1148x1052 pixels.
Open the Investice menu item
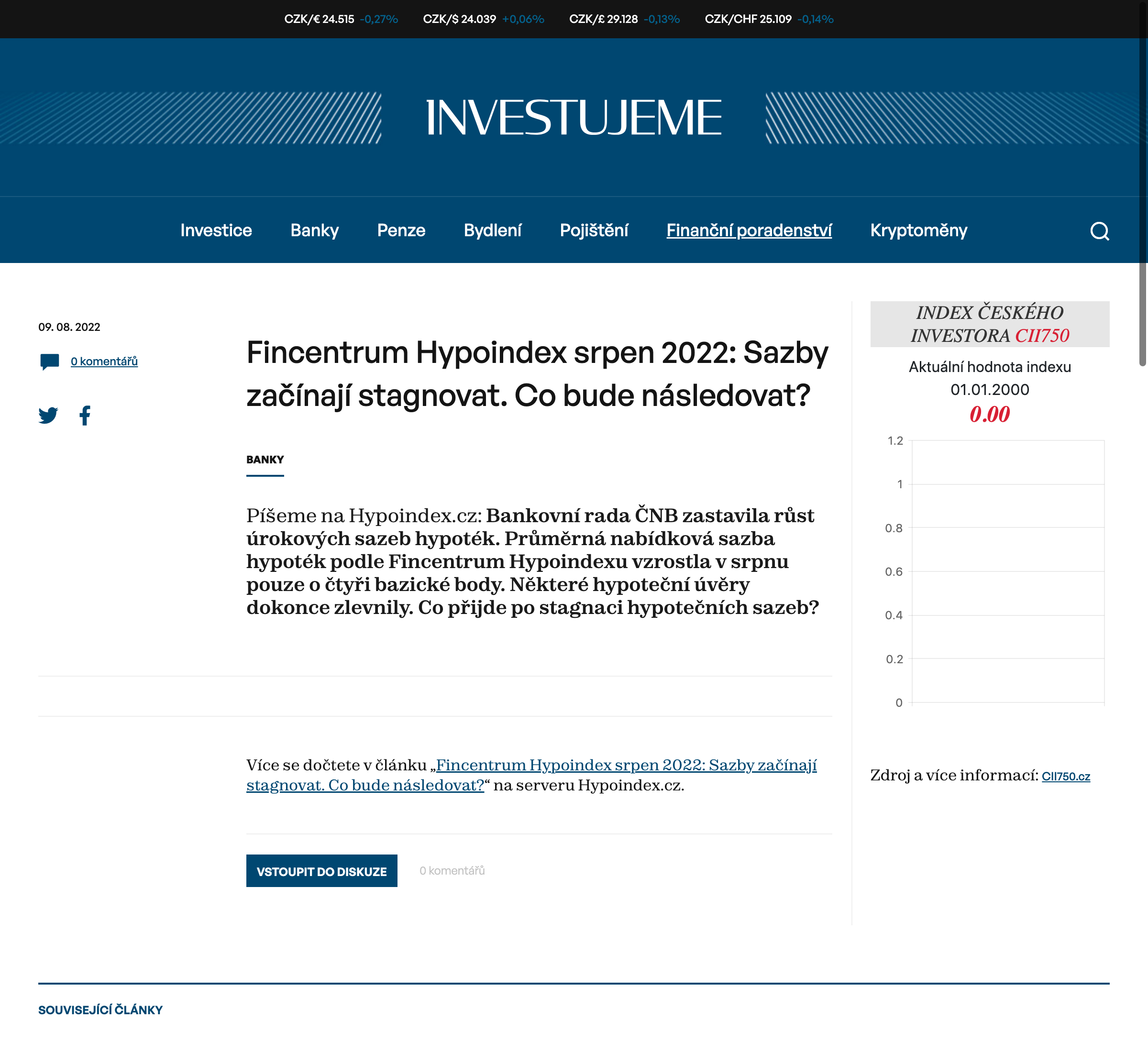tap(216, 230)
